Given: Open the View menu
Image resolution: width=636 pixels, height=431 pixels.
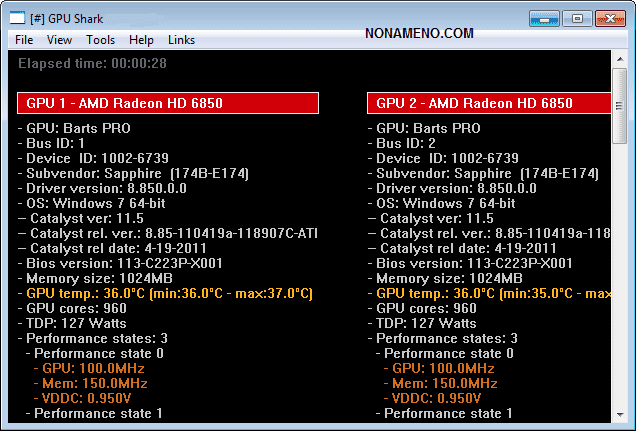Looking at the screenshot, I should [x=59, y=40].
